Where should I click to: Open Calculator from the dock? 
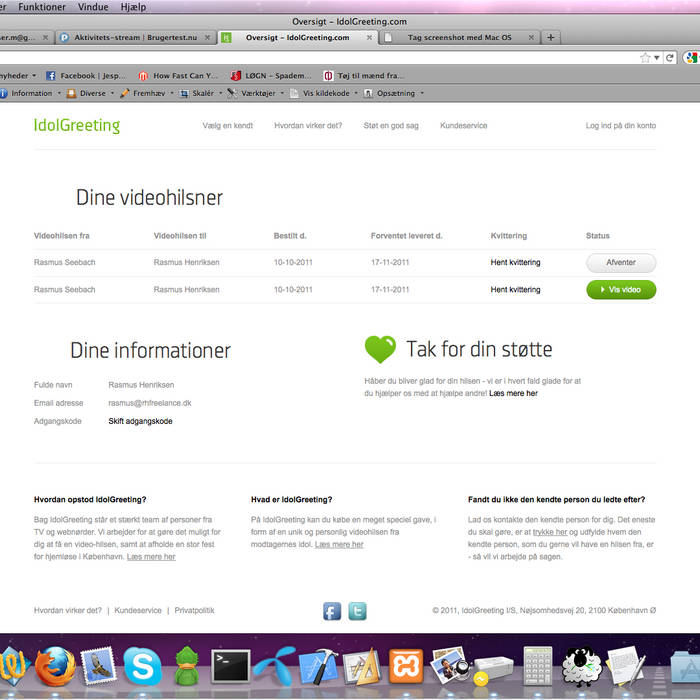pos(538,667)
